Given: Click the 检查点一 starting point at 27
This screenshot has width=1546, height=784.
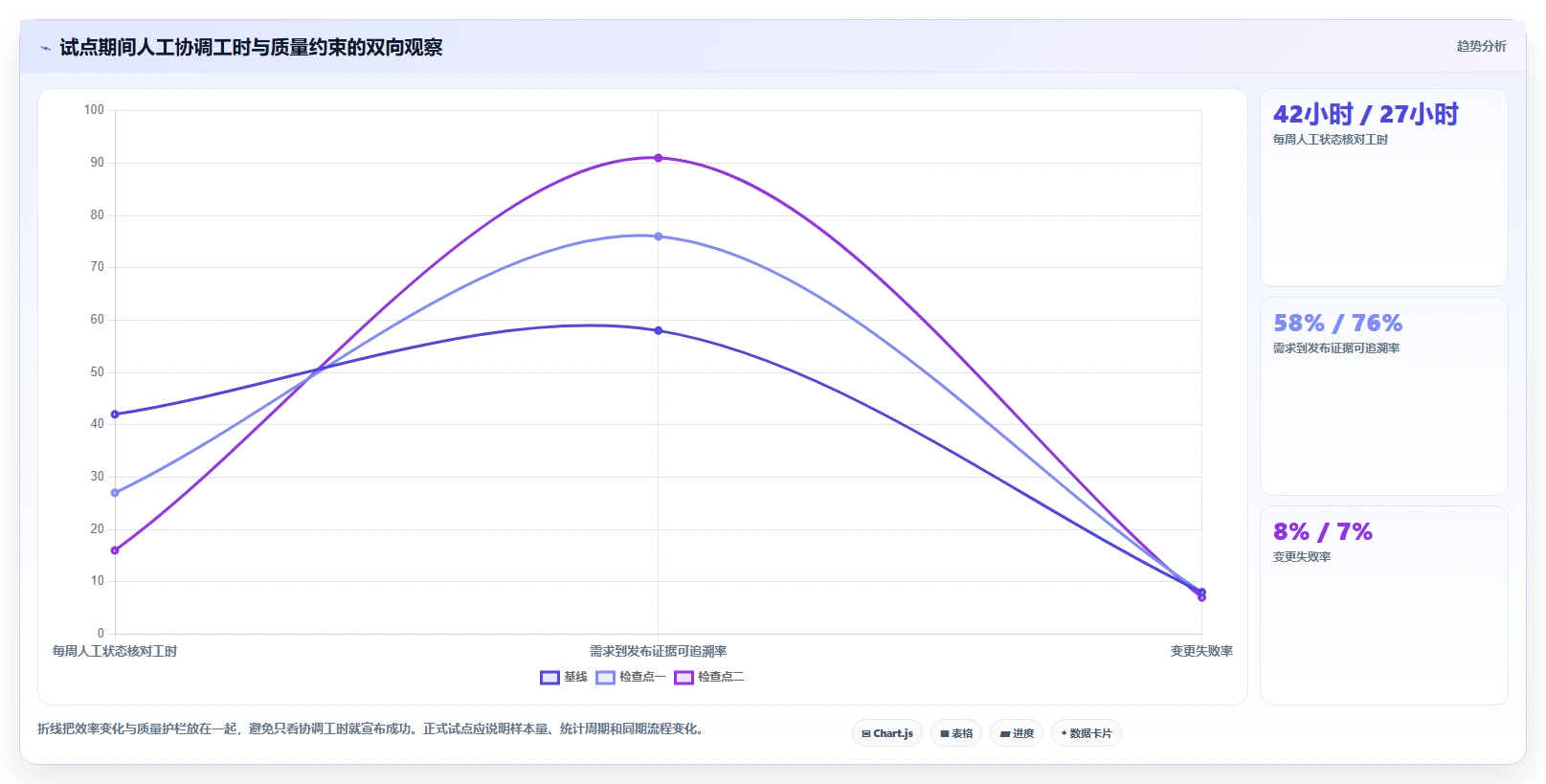Looking at the screenshot, I should point(115,493).
